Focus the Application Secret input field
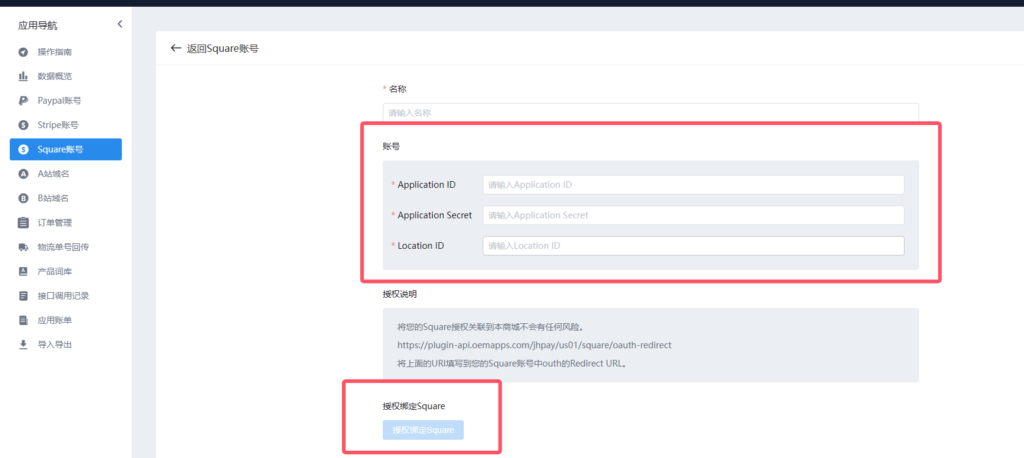This screenshot has height=458, width=1024. (x=694, y=215)
